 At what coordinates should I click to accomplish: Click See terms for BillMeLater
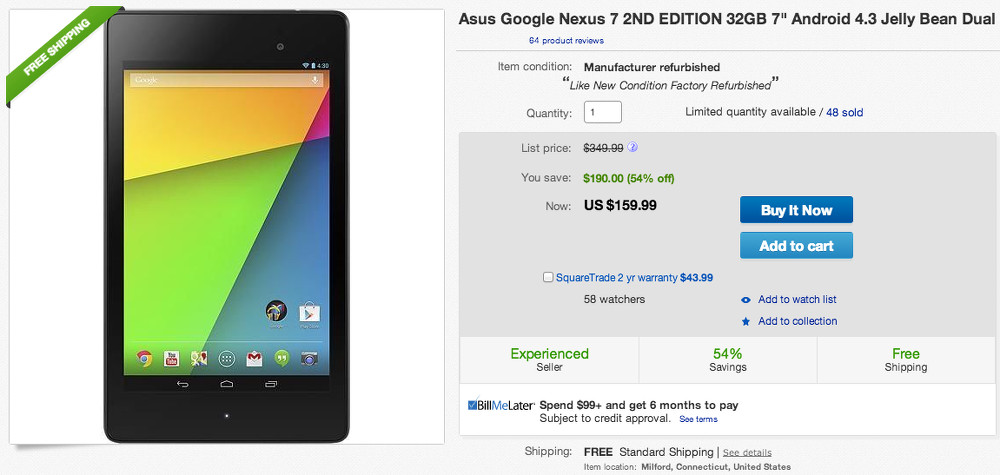pos(698,419)
